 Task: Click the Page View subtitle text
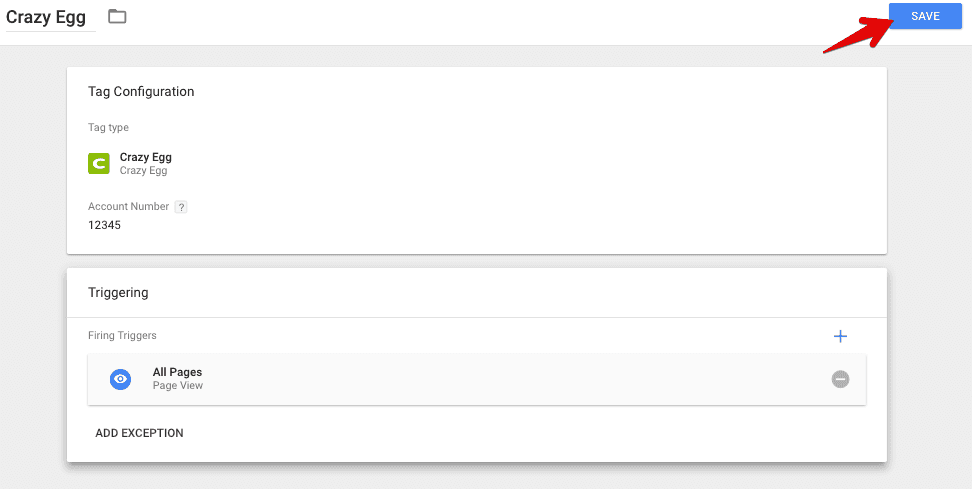pos(177,386)
